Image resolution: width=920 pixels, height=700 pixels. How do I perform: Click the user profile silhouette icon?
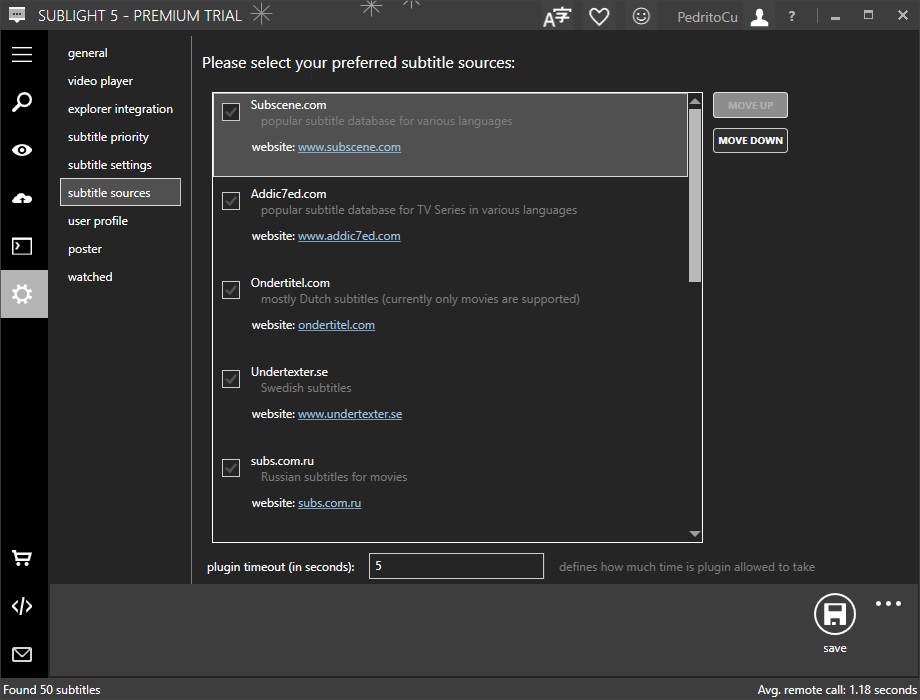pos(759,16)
